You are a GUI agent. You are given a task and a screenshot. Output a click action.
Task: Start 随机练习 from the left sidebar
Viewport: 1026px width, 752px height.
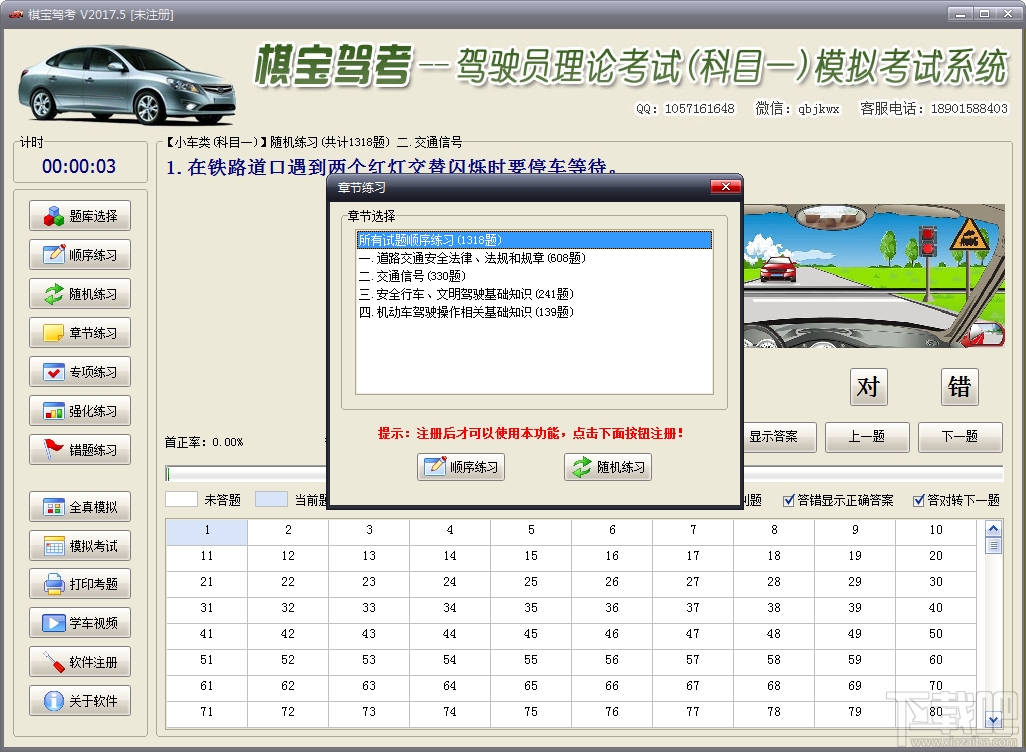click(80, 294)
